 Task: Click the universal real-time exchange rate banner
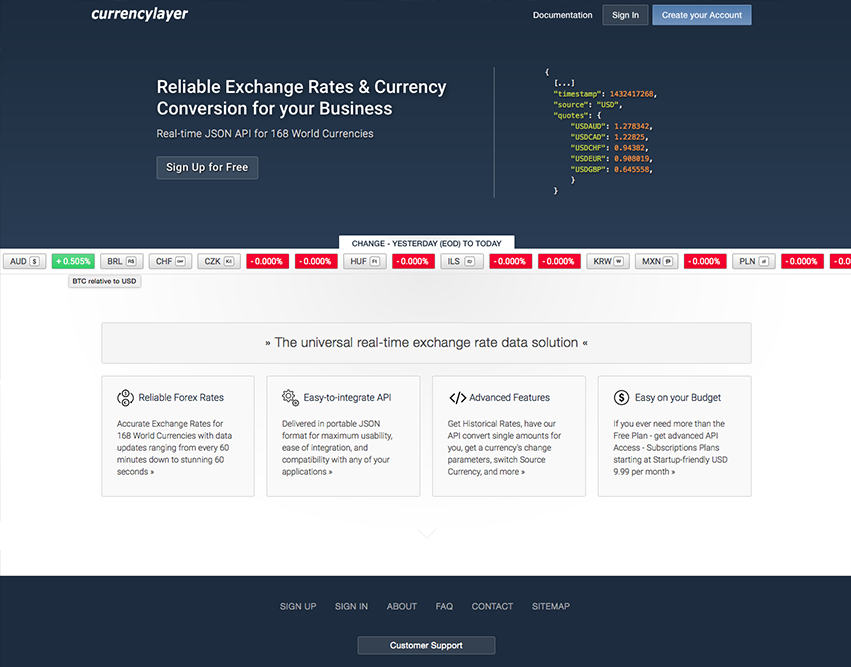pos(427,343)
